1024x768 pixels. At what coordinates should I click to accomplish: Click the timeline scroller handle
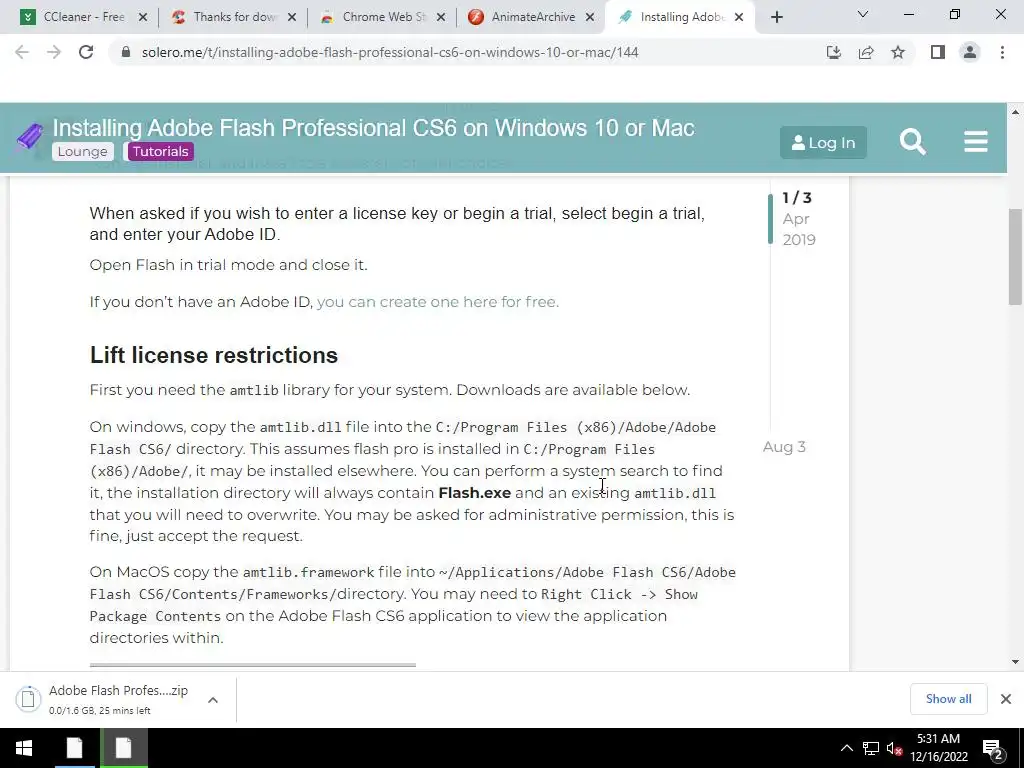[x=770, y=219]
